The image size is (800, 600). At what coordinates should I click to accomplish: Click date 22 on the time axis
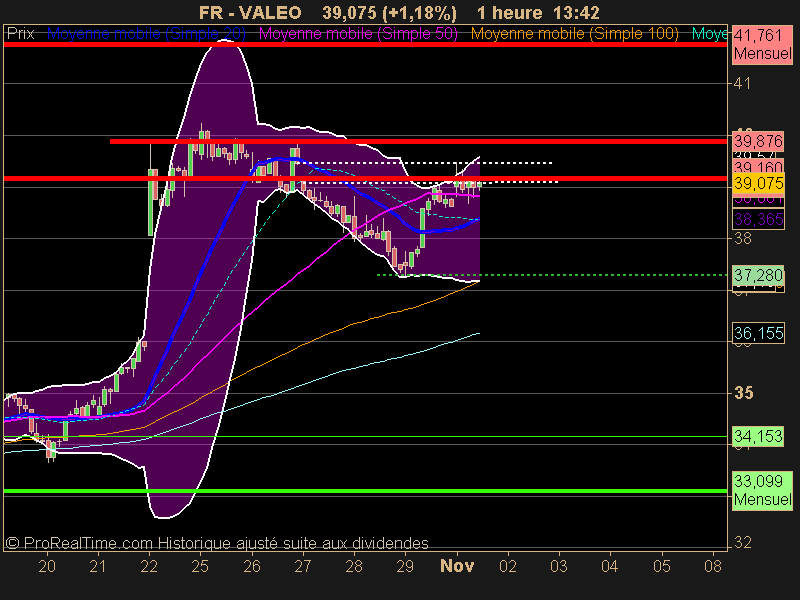coord(149,566)
